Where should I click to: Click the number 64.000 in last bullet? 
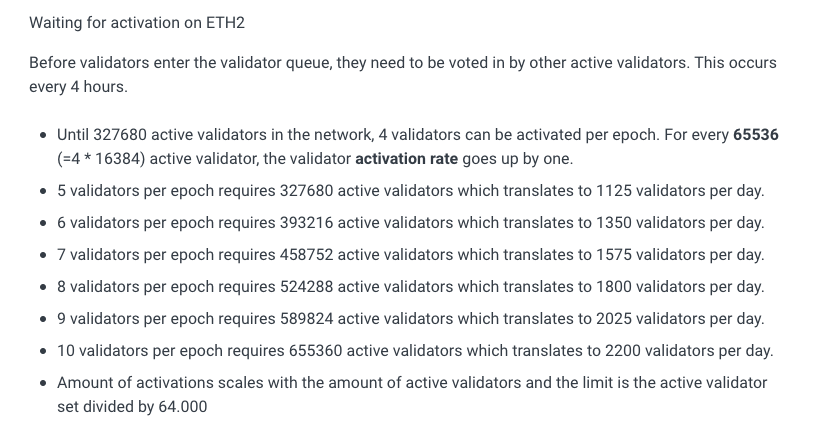(x=183, y=407)
